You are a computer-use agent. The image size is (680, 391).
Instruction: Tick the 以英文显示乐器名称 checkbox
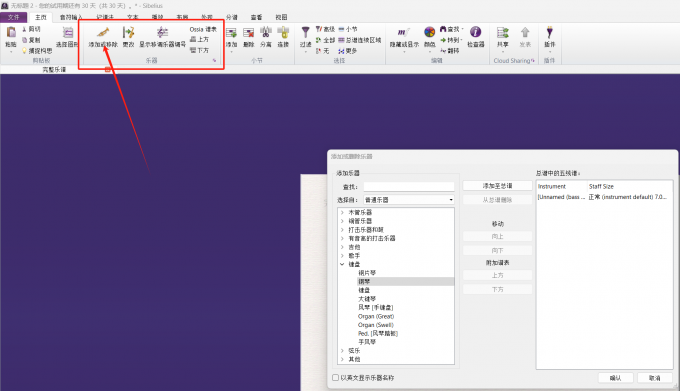click(x=335, y=378)
